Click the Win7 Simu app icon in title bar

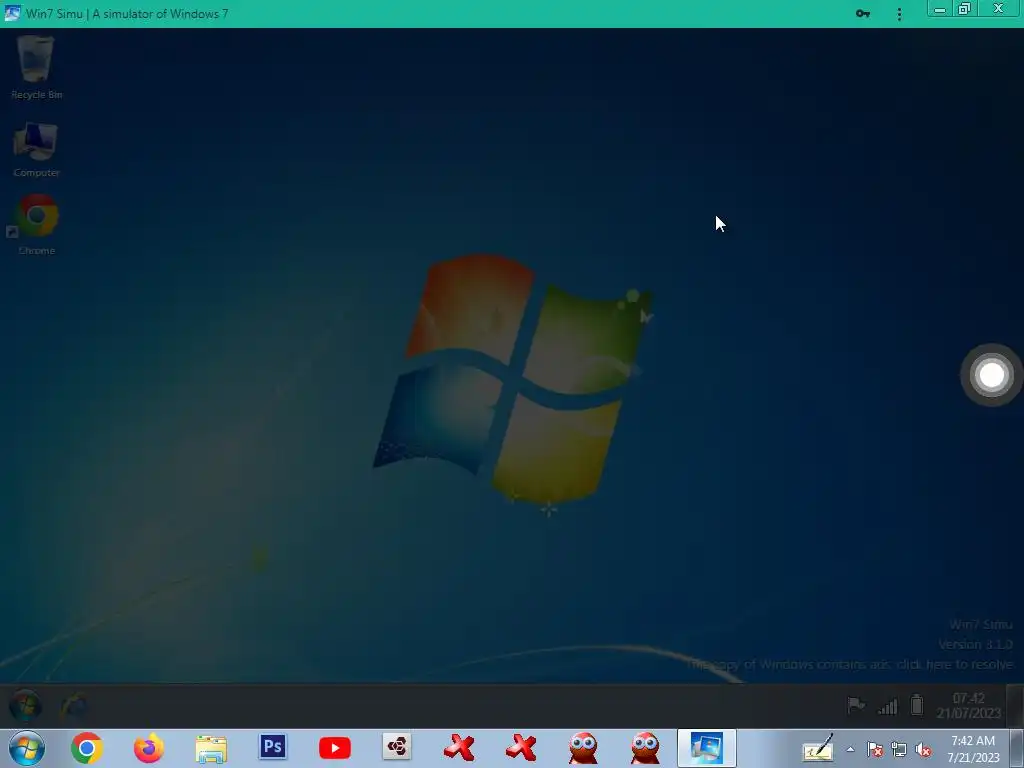(12, 13)
